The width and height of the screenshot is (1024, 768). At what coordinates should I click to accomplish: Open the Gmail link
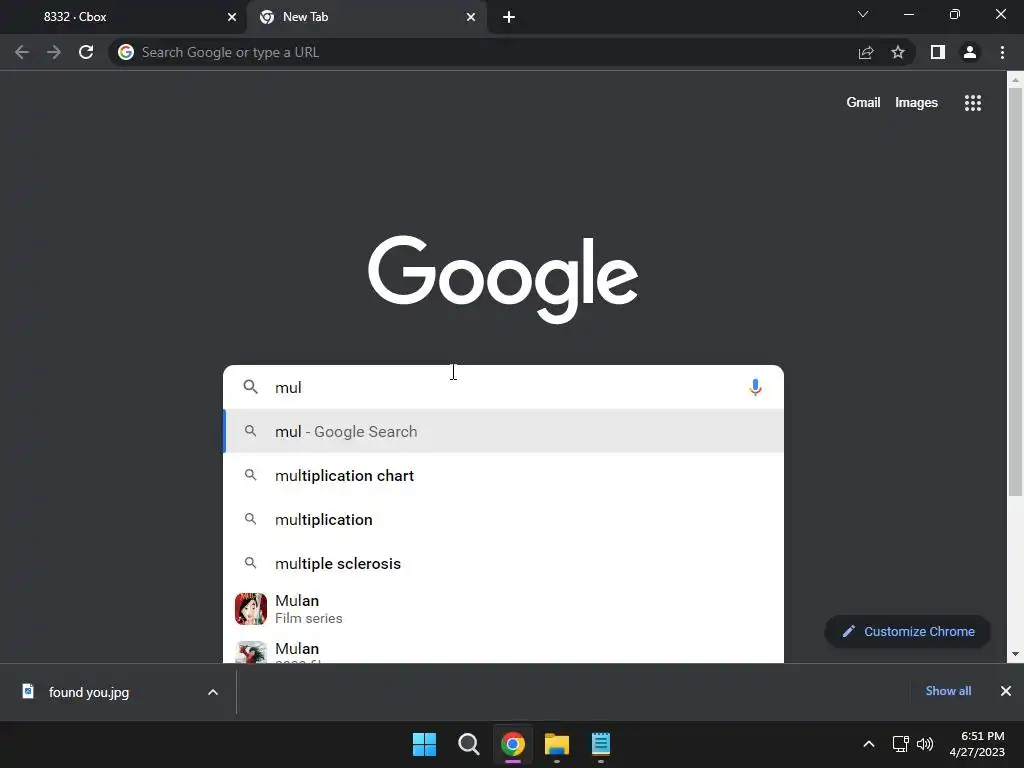coord(863,103)
